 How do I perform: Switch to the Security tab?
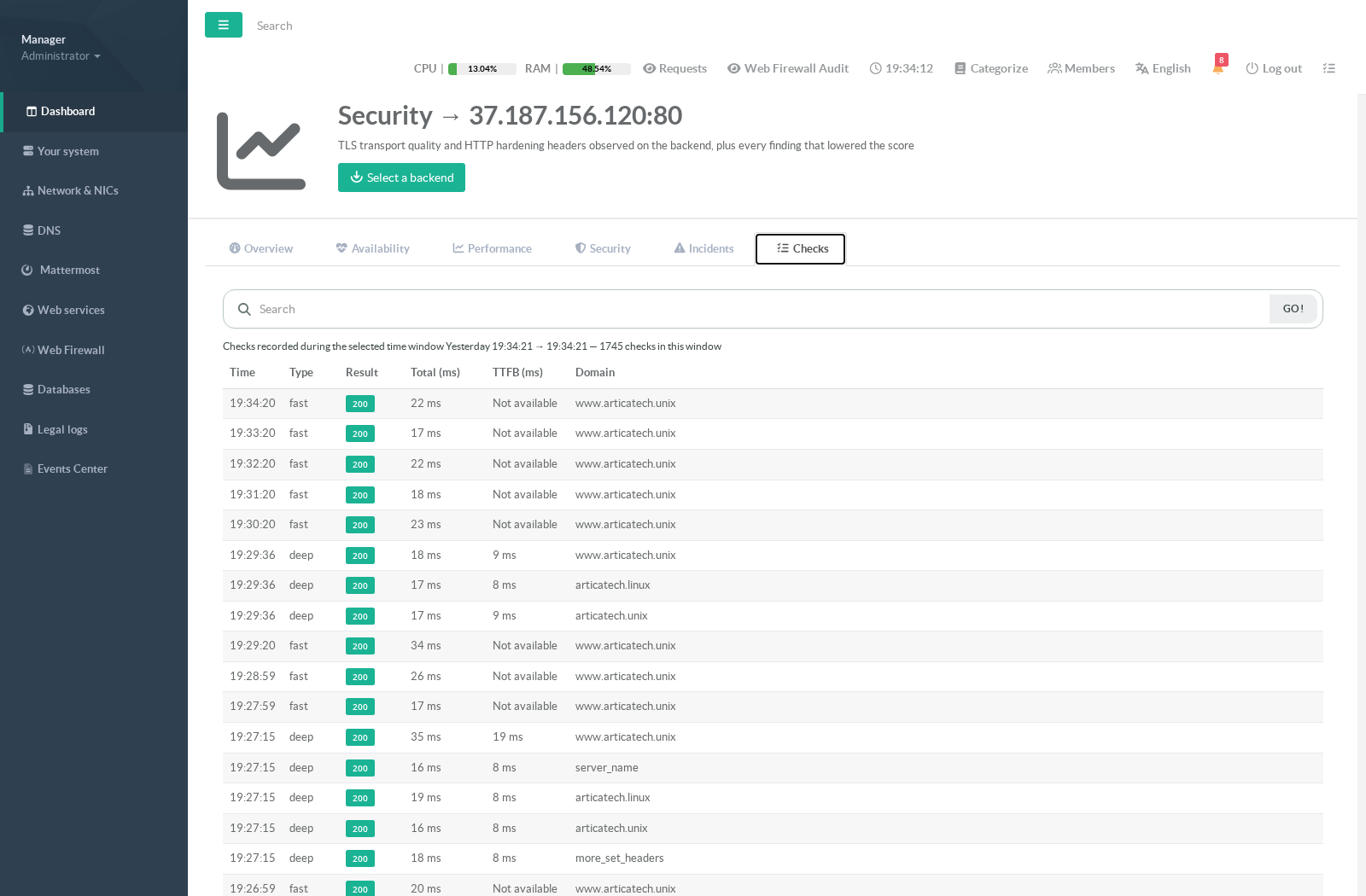tap(603, 248)
